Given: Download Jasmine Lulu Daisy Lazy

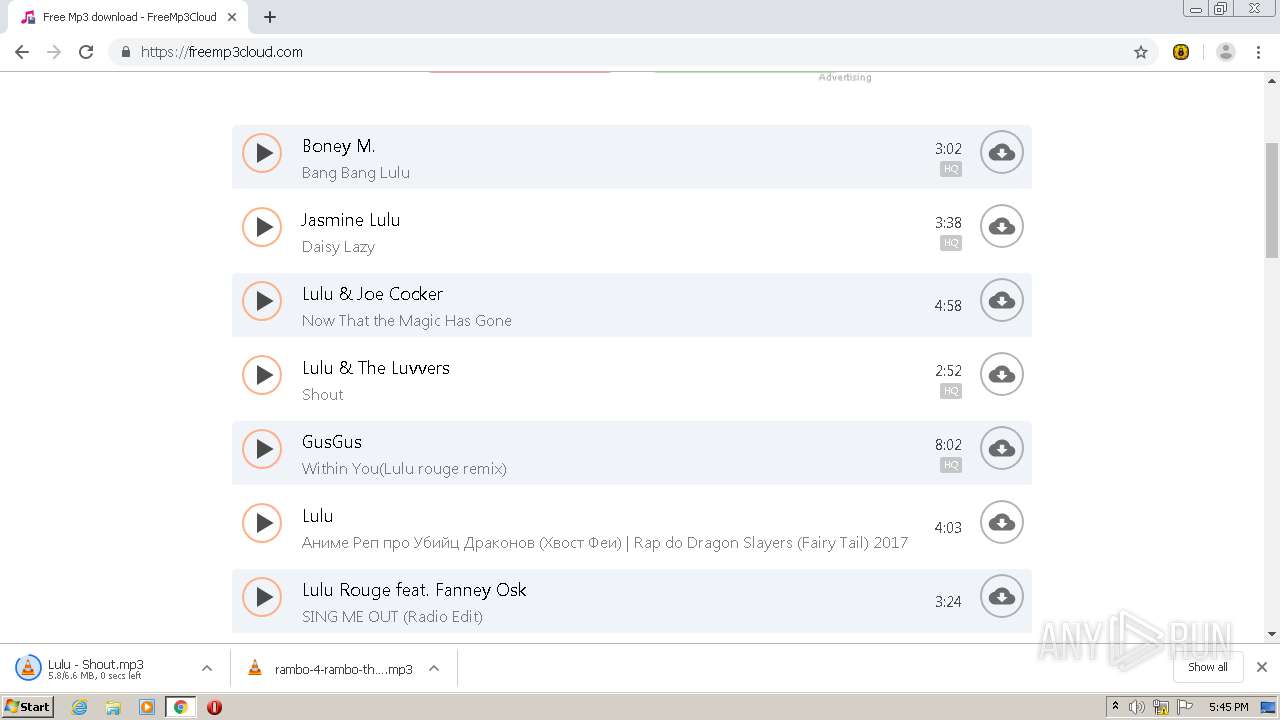Looking at the screenshot, I should point(1001,227).
